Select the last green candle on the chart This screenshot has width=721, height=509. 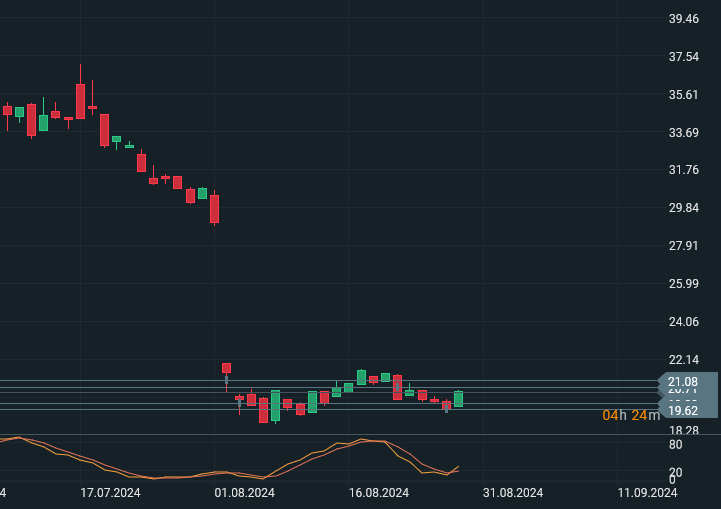[458, 399]
